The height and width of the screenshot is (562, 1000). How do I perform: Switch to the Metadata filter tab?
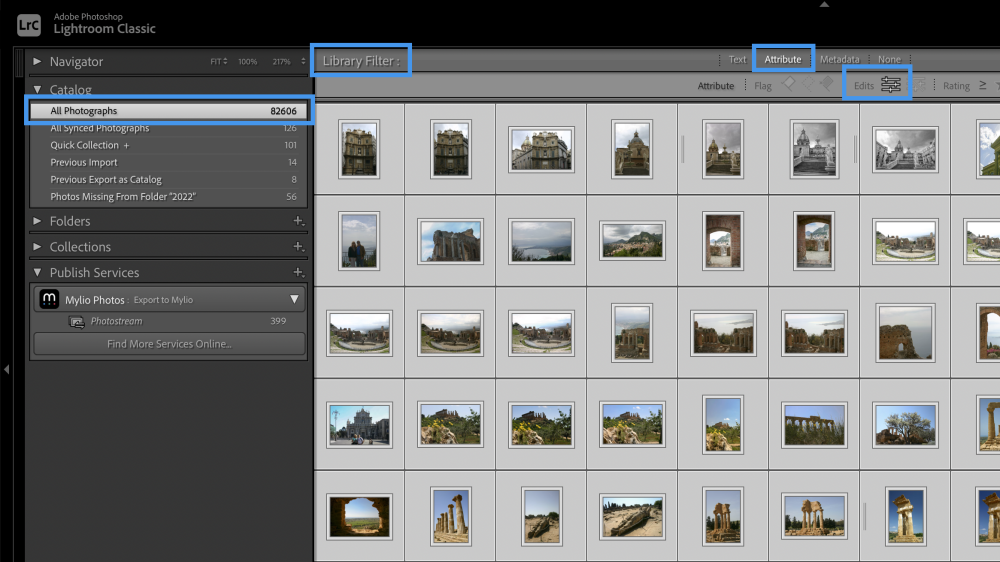pos(839,60)
